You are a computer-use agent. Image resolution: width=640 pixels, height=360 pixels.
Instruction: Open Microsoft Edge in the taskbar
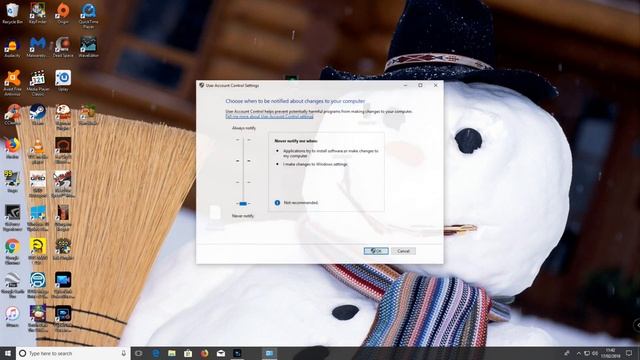156,353
